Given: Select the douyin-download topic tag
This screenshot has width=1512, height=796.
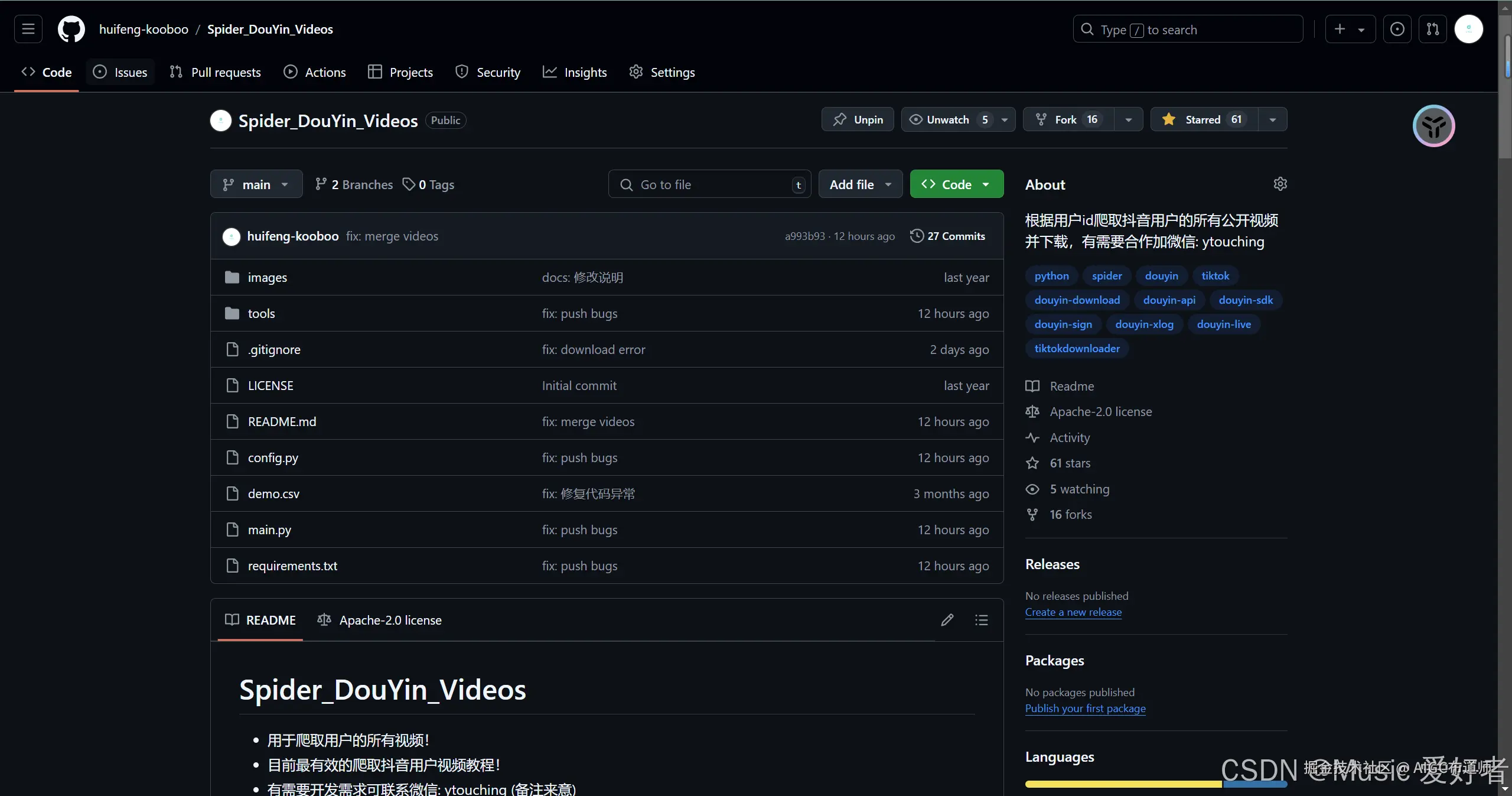Looking at the screenshot, I should pos(1077,300).
